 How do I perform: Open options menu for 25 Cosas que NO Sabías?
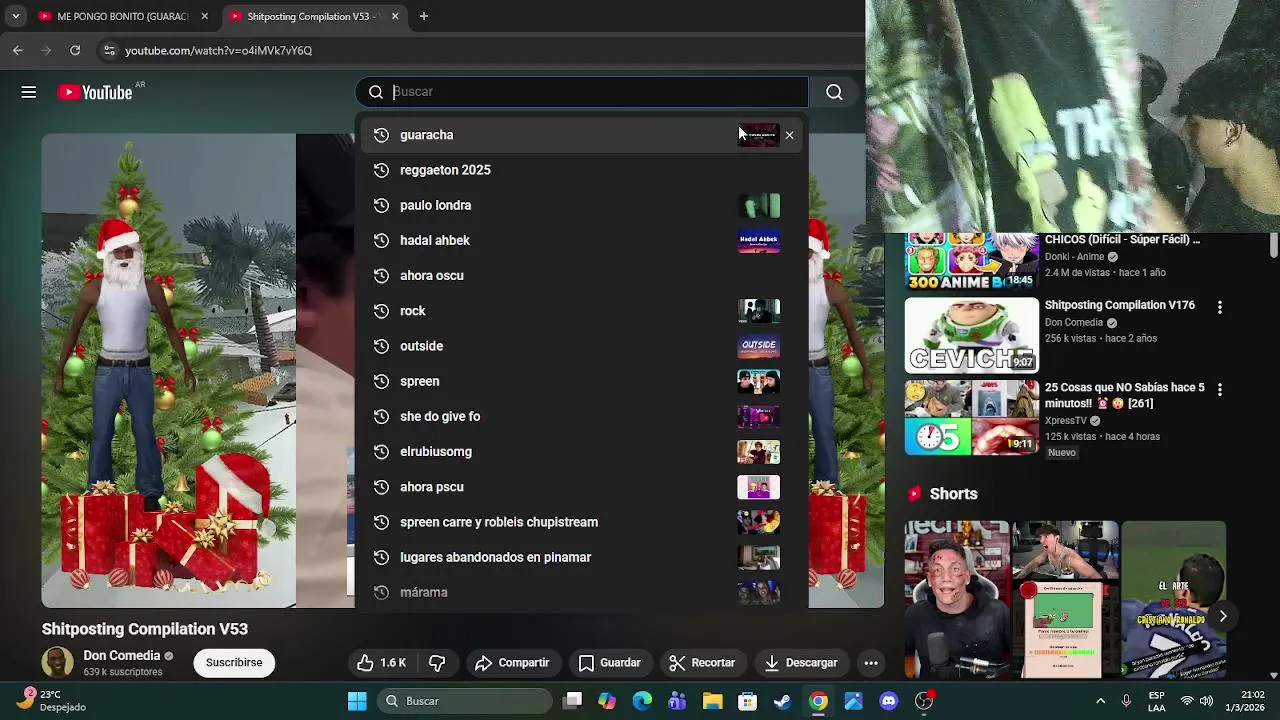point(1219,389)
